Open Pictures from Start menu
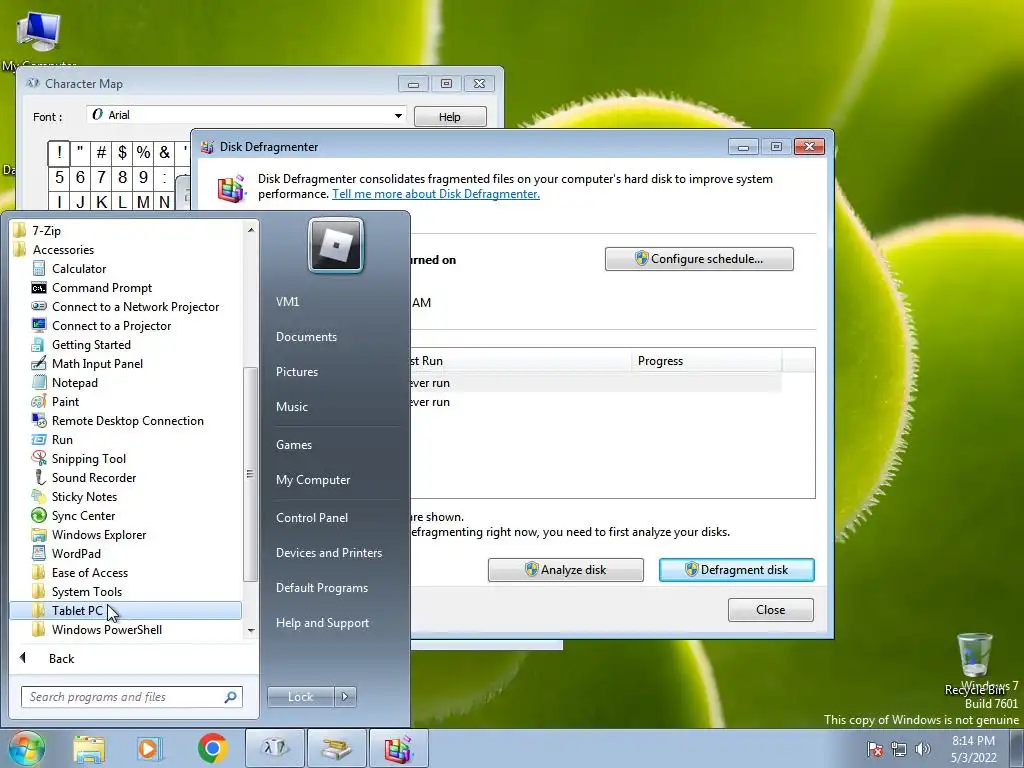The height and width of the screenshot is (768, 1024). pos(296,372)
